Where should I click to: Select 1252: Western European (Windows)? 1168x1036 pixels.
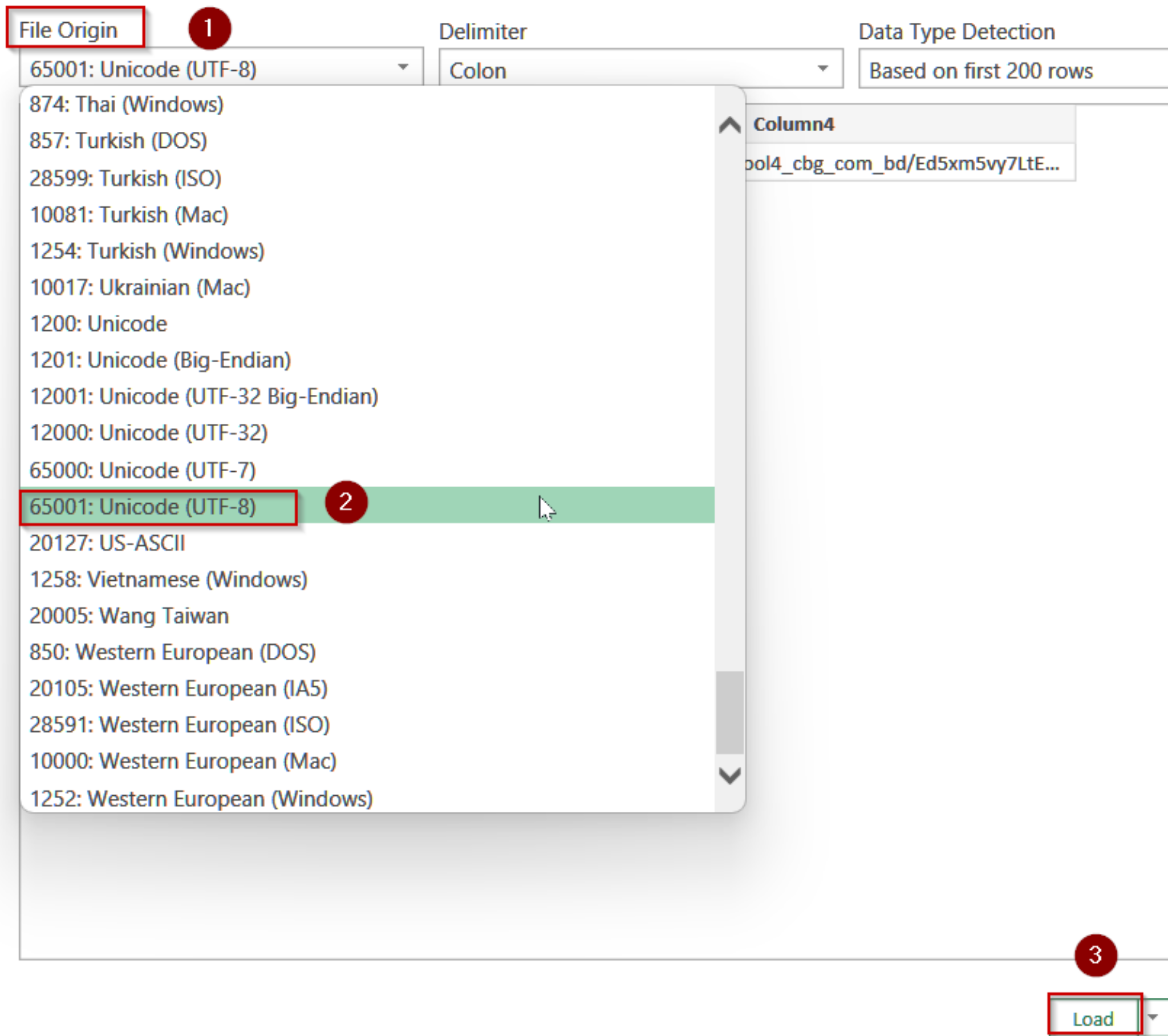(201, 798)
